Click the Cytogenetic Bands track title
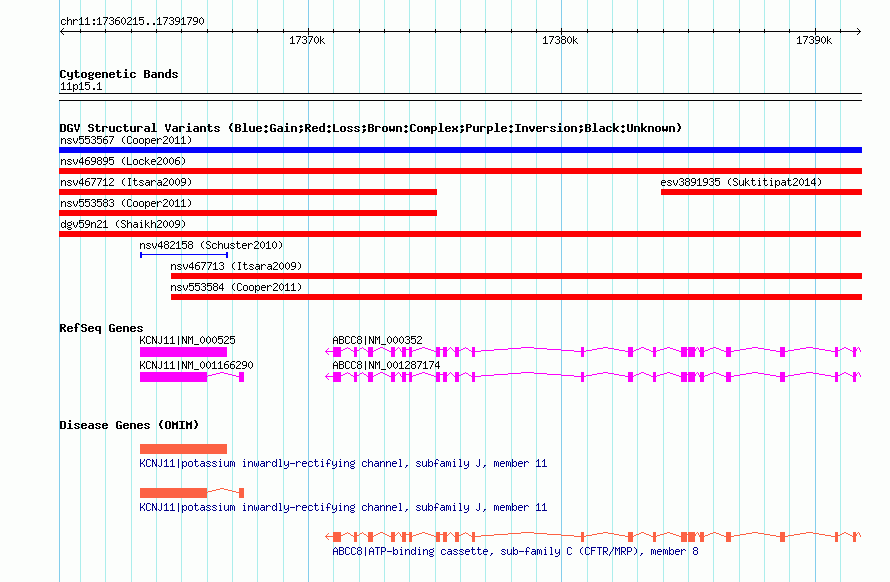The image size is (890, 582). coord(119,74)
